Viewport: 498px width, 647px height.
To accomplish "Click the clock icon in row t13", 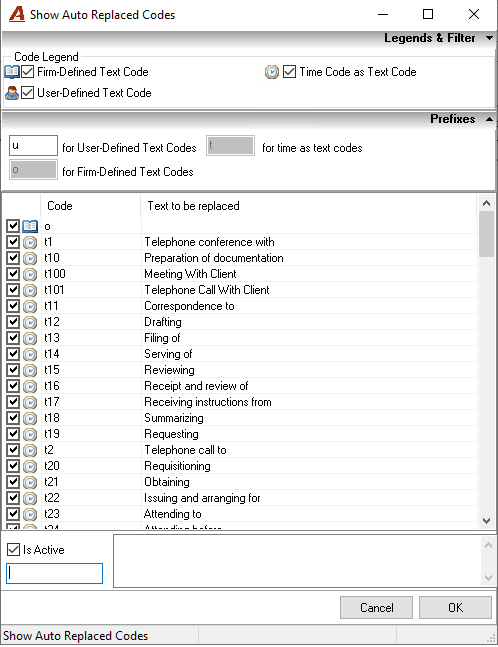I will (x=30, y=338).
